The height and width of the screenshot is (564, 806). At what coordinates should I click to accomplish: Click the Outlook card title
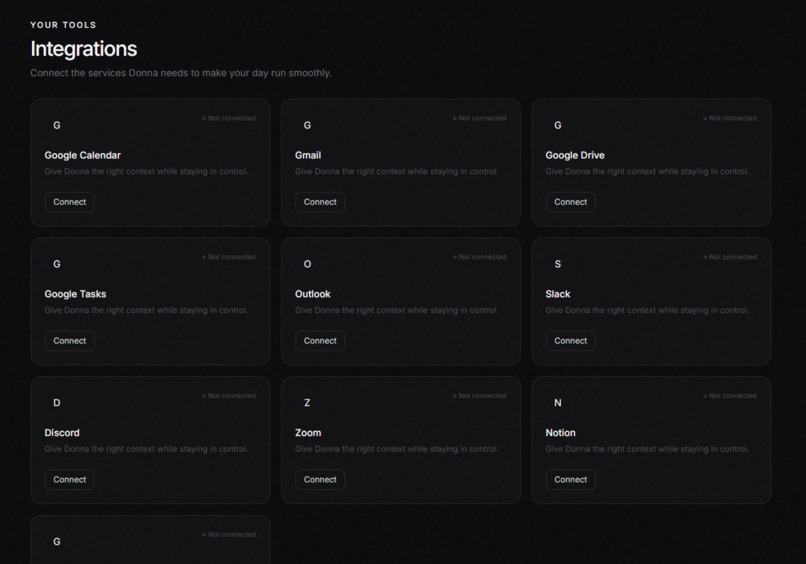313,294
